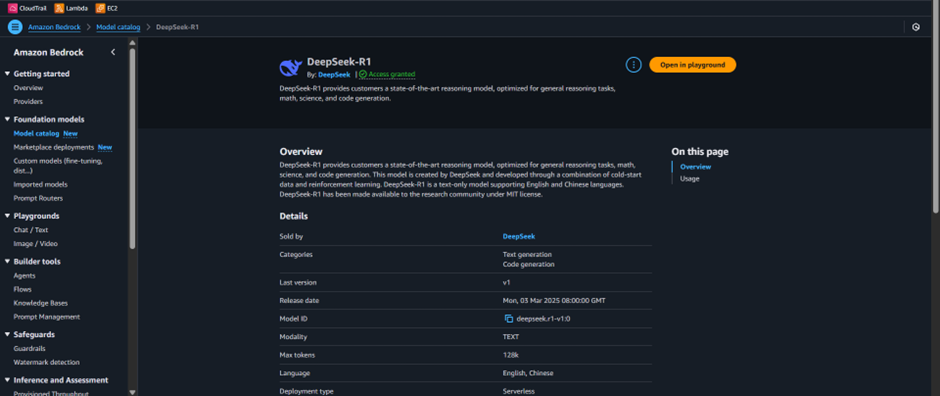Open Watermark detection in the sidebar
This screenshot has width=940, height=396.
47,362
